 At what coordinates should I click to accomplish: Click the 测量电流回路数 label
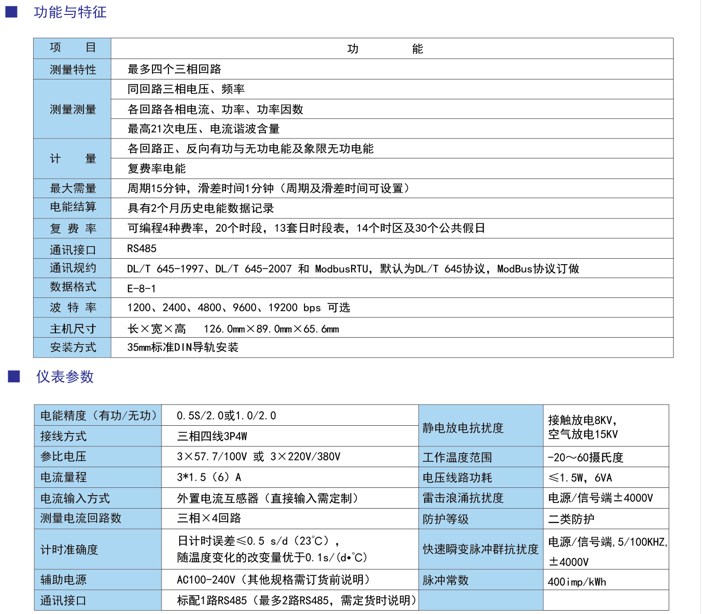pos(81,518)
